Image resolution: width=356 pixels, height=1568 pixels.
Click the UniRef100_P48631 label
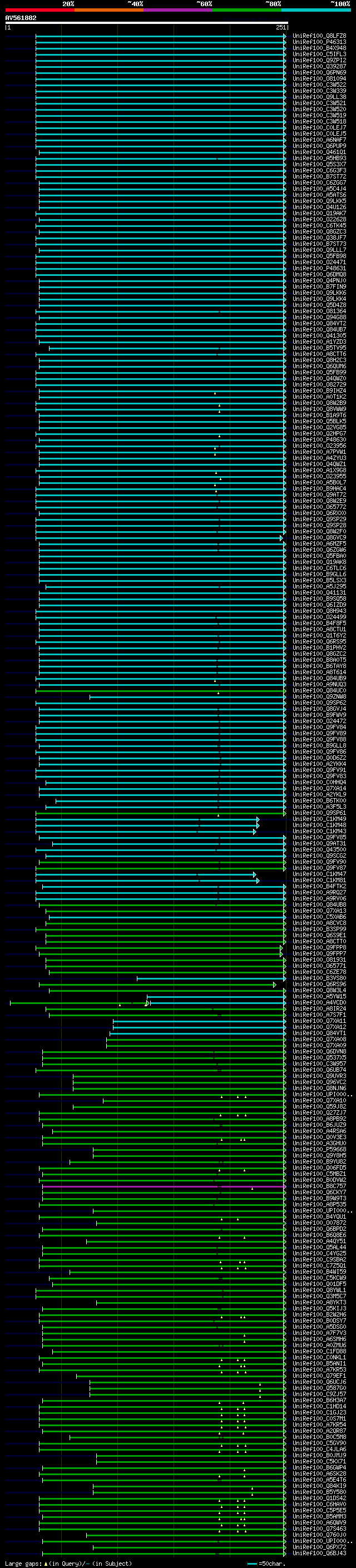click(319, 269)
